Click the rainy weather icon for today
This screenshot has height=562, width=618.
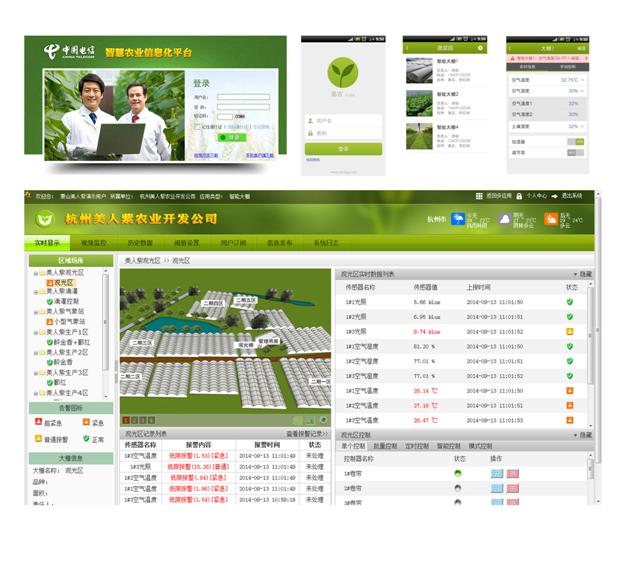pos(457,218)
